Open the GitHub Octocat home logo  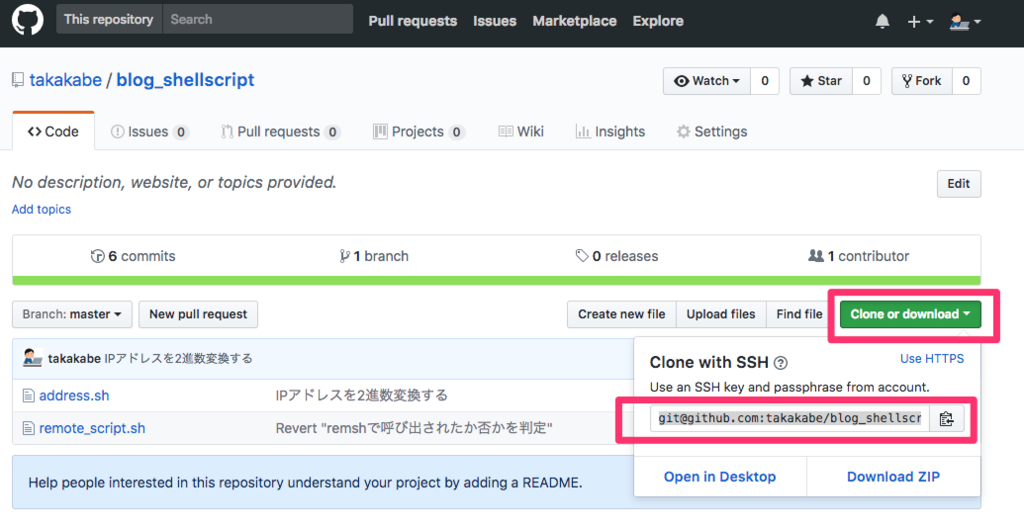point(27,20)
